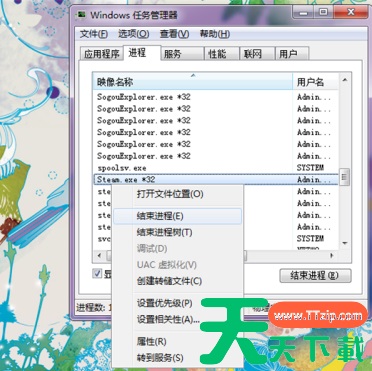This screenshot has width=372, height=371.
Task: Click SYSTEM user cell of spoolsv.exe
Action: [x=310, y=168]
